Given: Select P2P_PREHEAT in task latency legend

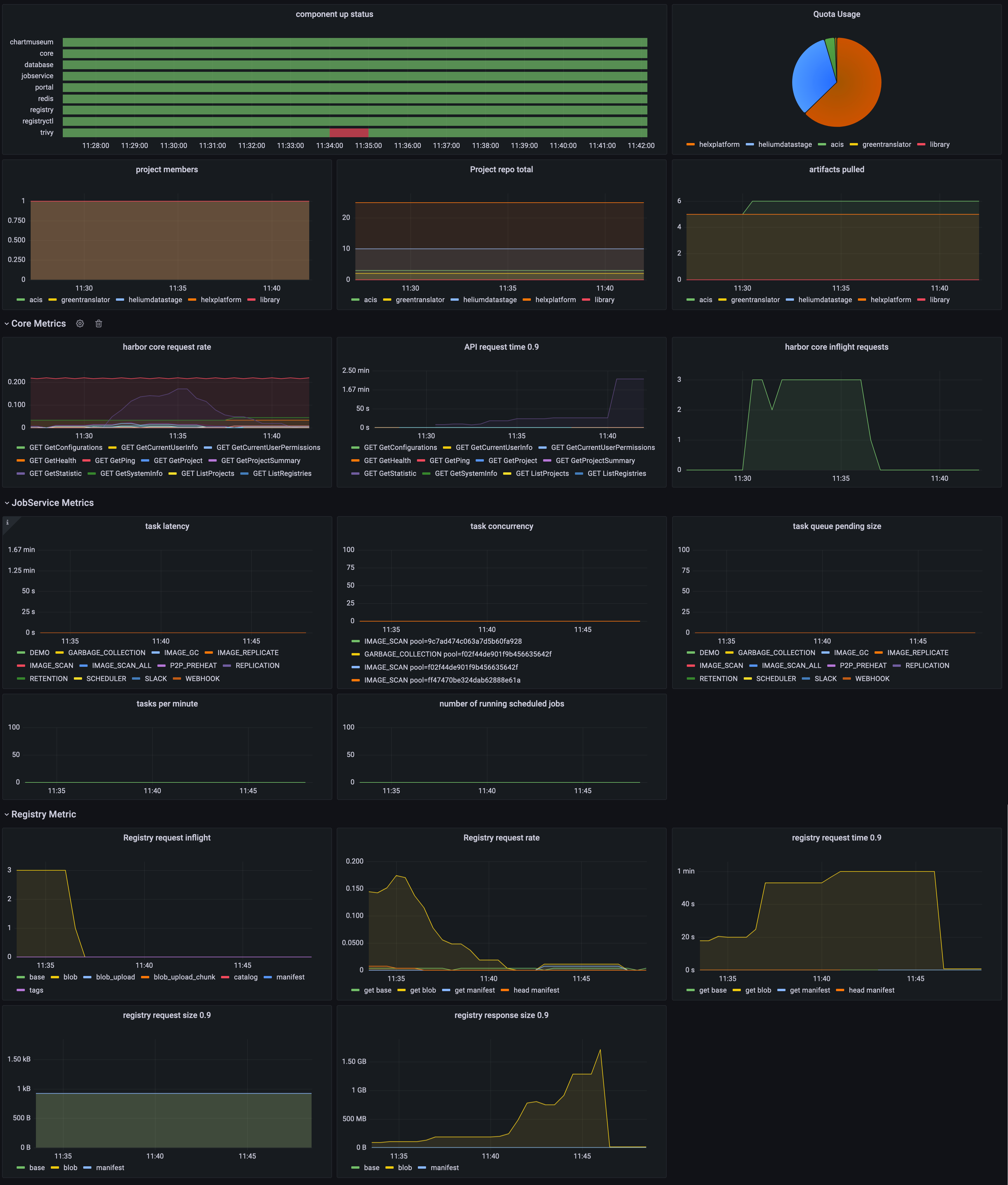Looking at the screenshot, I should (x=193, y=666).
